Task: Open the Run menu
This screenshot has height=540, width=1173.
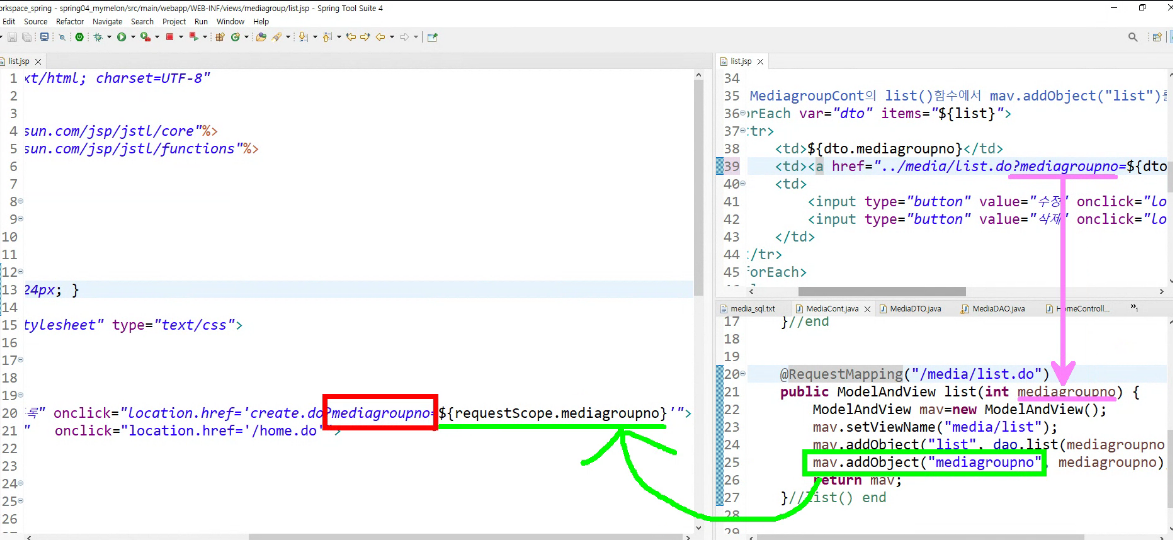Action: (200, 22)
